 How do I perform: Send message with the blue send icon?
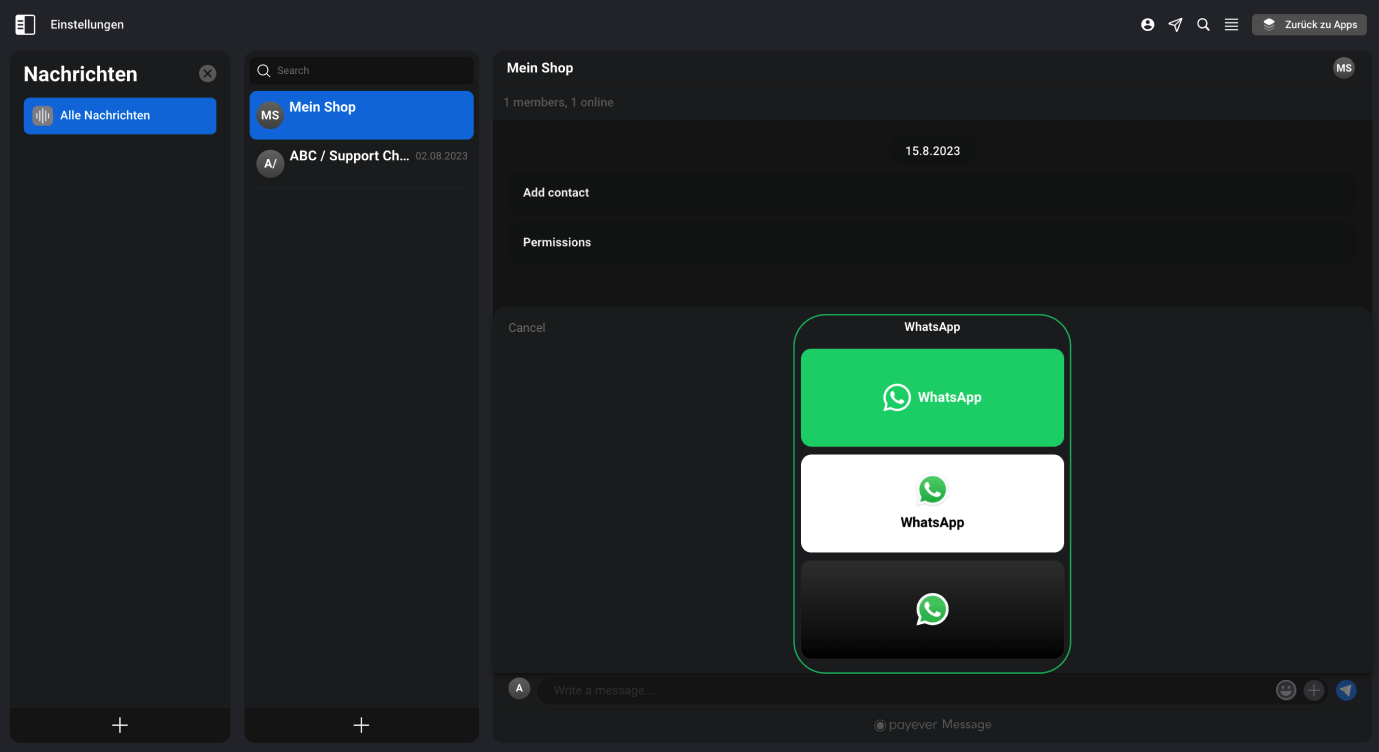1346,690
